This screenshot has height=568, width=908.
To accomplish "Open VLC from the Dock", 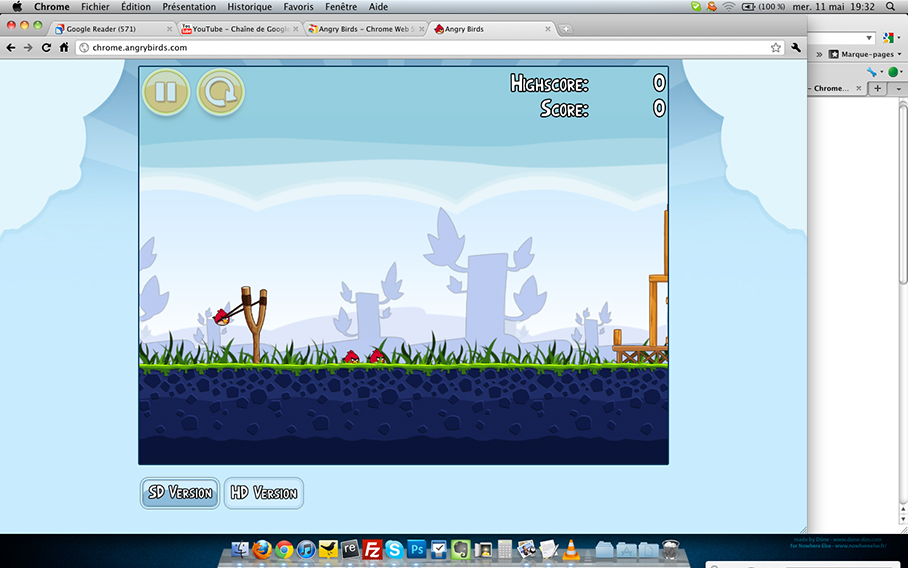I will tap(571, 549).
